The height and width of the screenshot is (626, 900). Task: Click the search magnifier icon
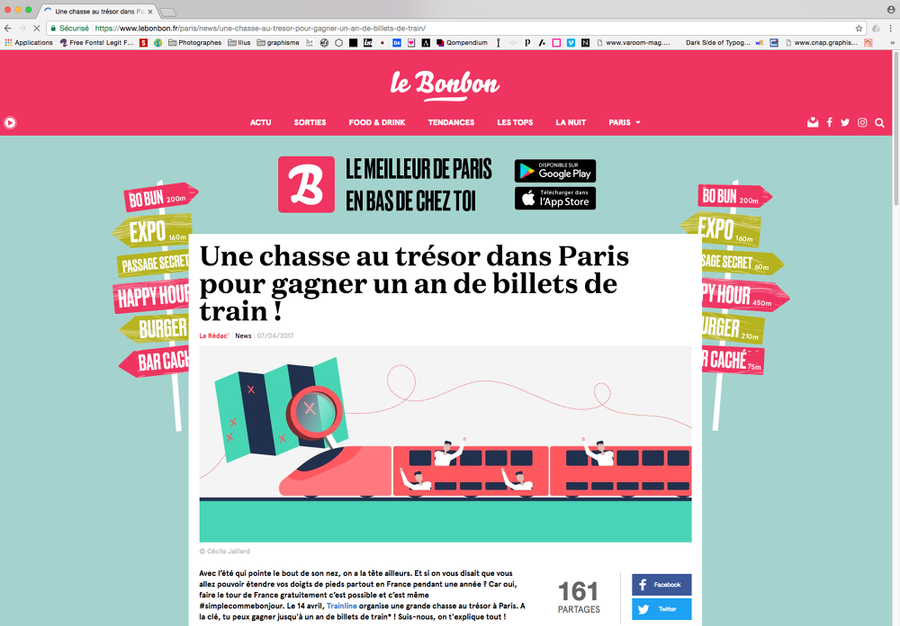click(x=879, y=123)
